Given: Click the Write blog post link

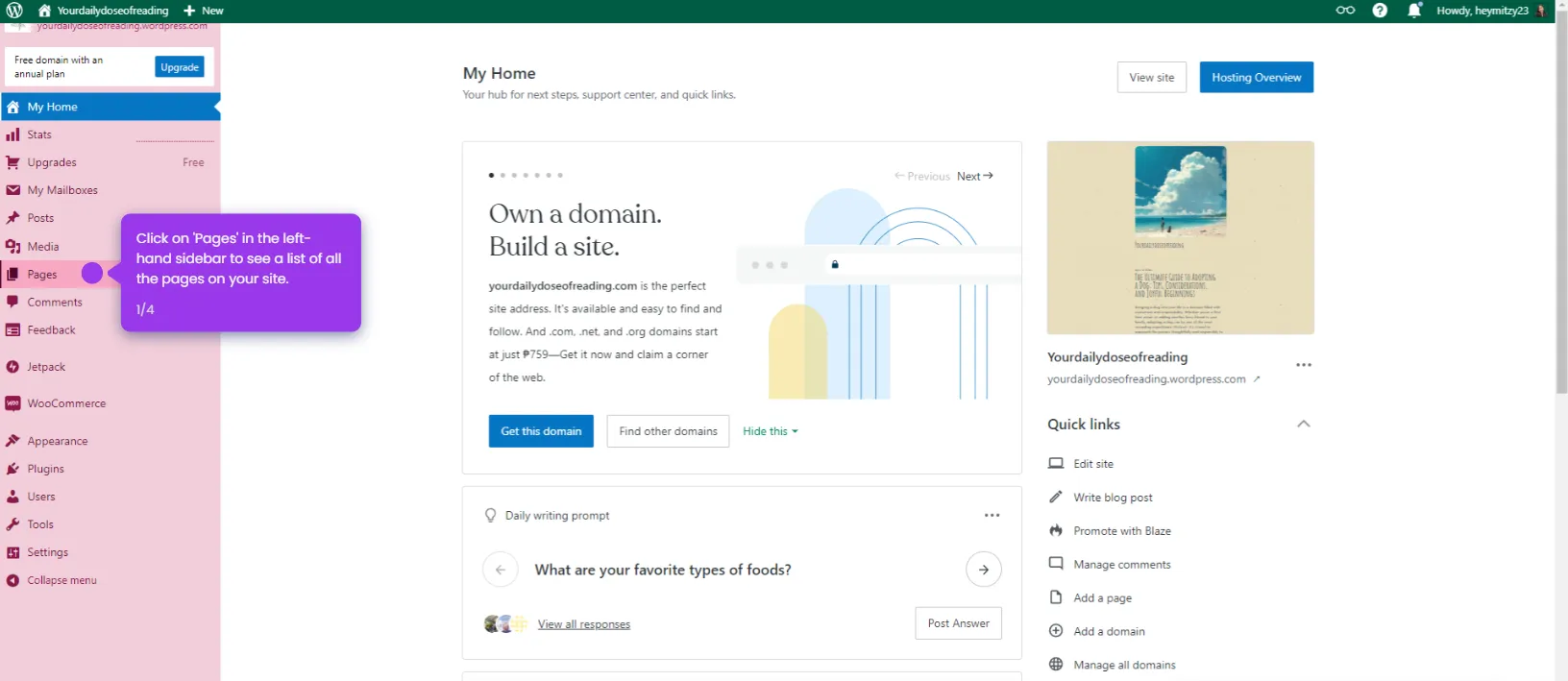Looking at the screenshot, I should 1113,498.
